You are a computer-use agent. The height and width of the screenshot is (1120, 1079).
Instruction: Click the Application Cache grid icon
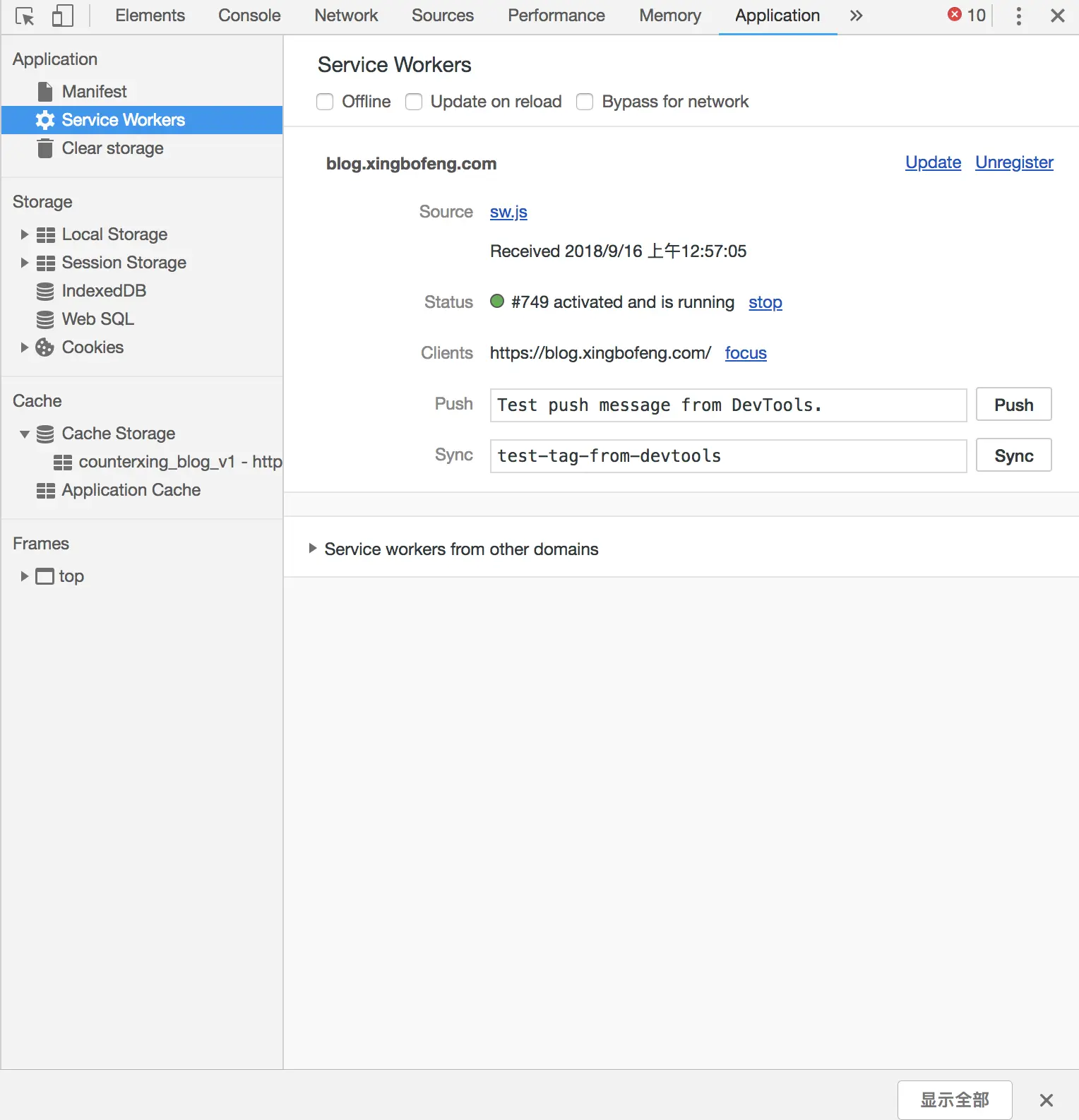click(x=46, y=491)
